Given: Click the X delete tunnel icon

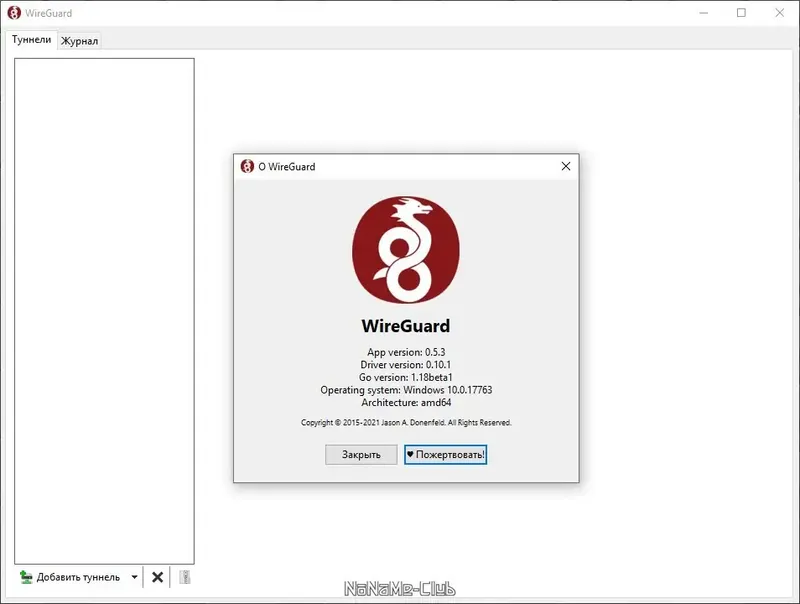Looking at the screenshot, I should [x=158, y=577].
